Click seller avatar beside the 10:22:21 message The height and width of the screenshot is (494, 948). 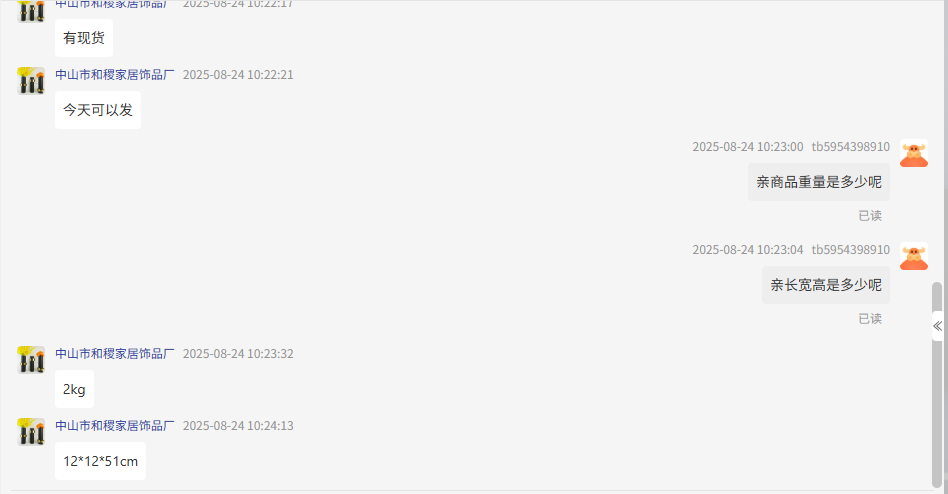31,81
